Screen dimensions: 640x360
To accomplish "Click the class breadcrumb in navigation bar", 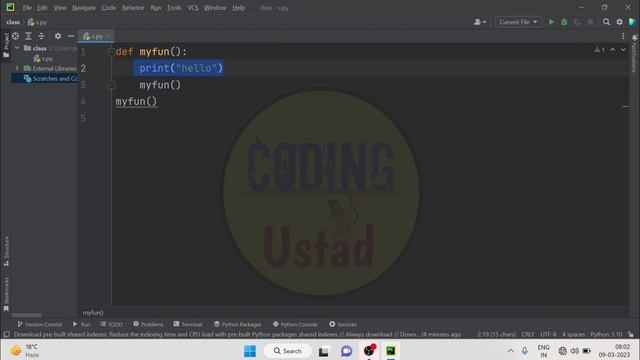I will click(x=13, y=22).
